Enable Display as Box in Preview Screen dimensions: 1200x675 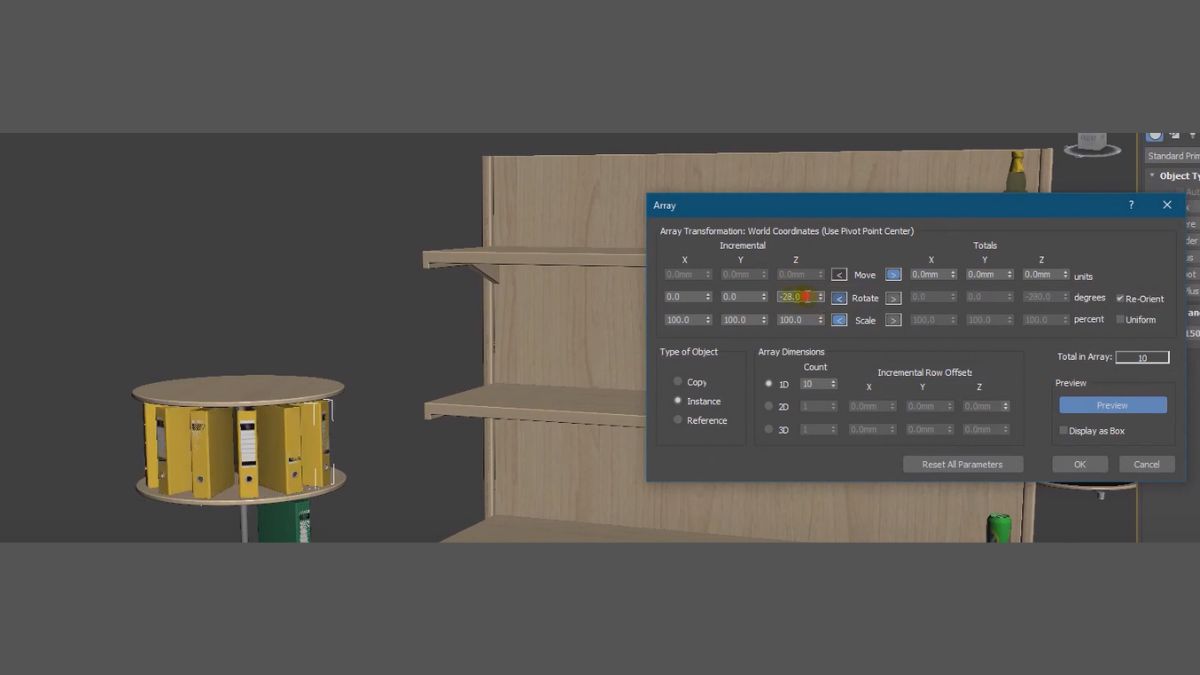click(1063, 429)
